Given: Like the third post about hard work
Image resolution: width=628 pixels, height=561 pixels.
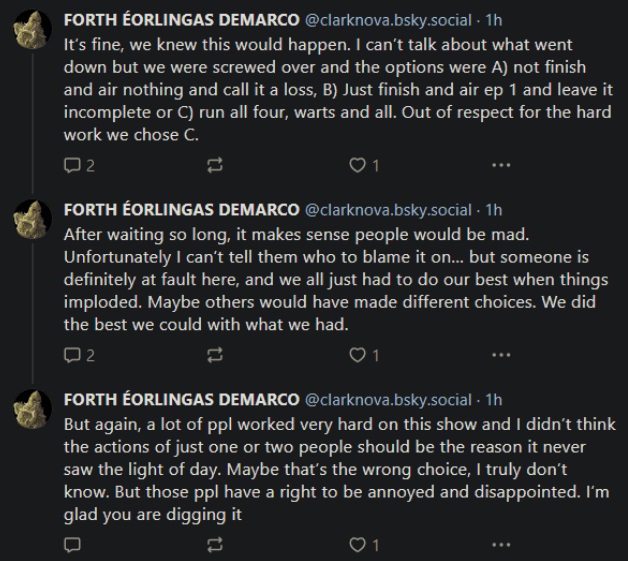Looking at the screenshot, I should 357,545.
